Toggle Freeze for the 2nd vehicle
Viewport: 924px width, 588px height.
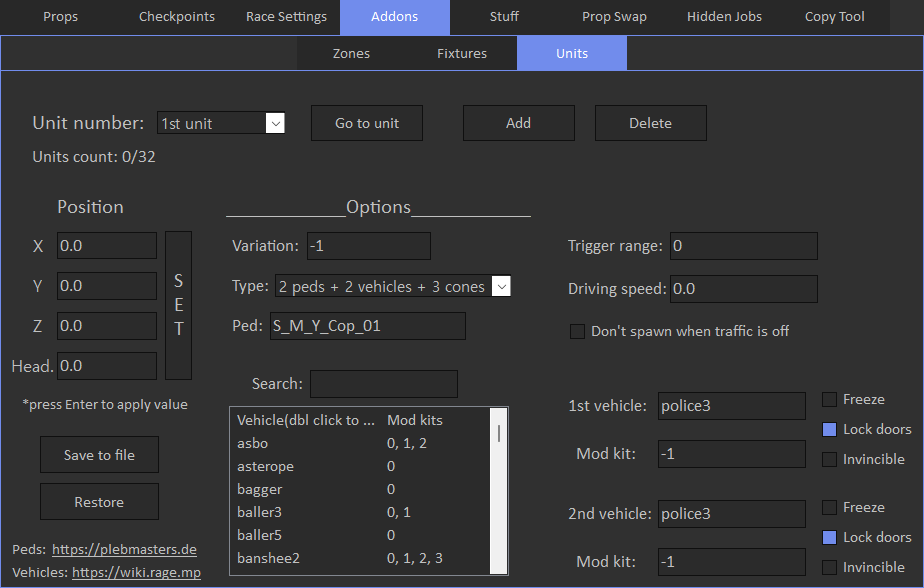(x=829, y=507)
